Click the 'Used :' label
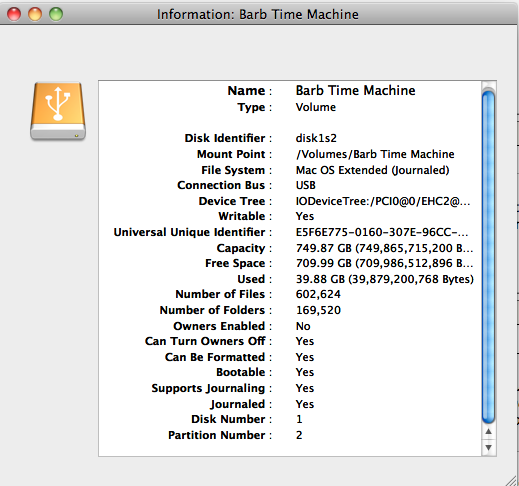Screen dimensions: 519x486 coord(255,279)
